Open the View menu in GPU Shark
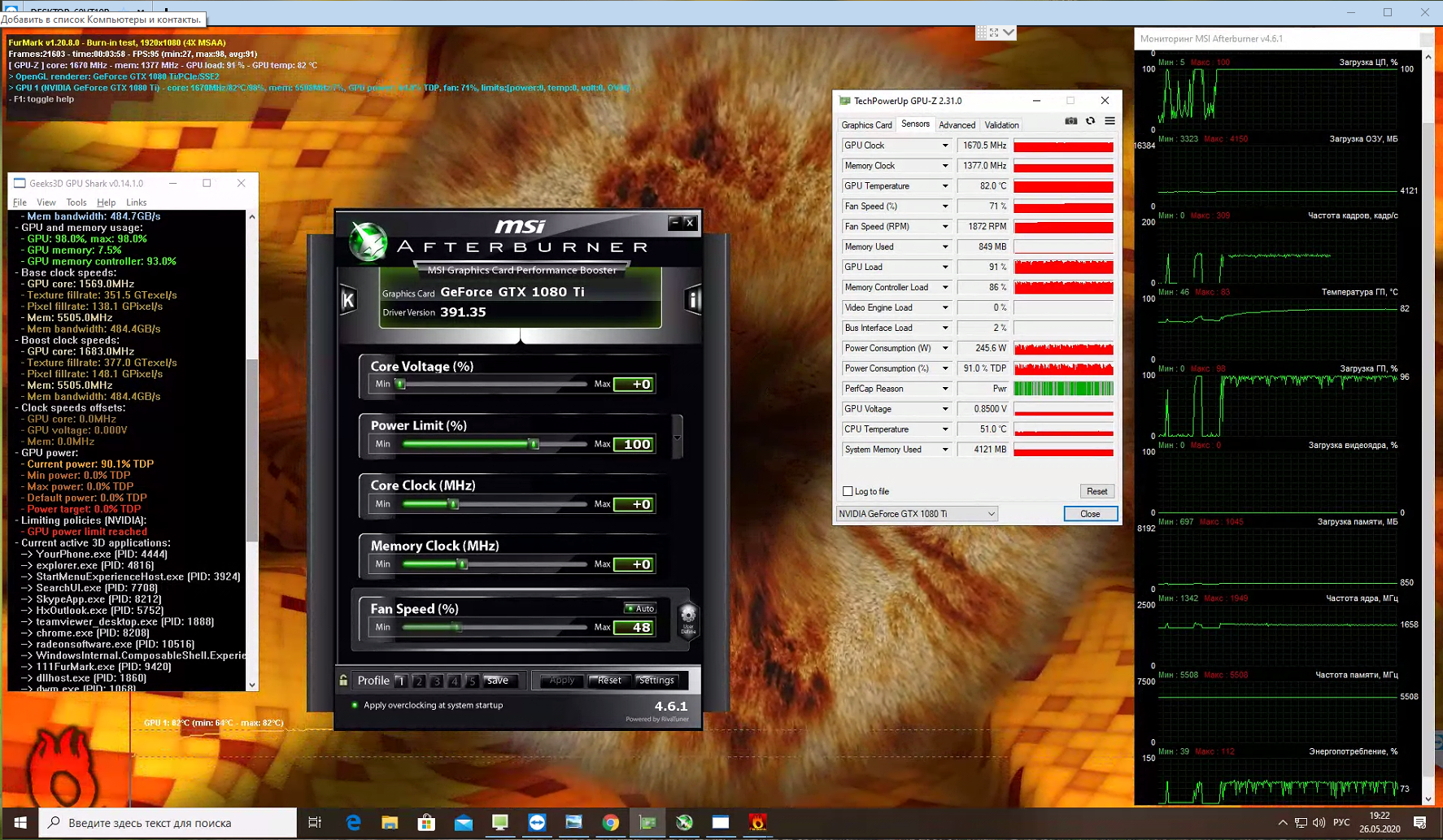The height and width of the screenshot is (840, 1443). [x=46, y=202]
